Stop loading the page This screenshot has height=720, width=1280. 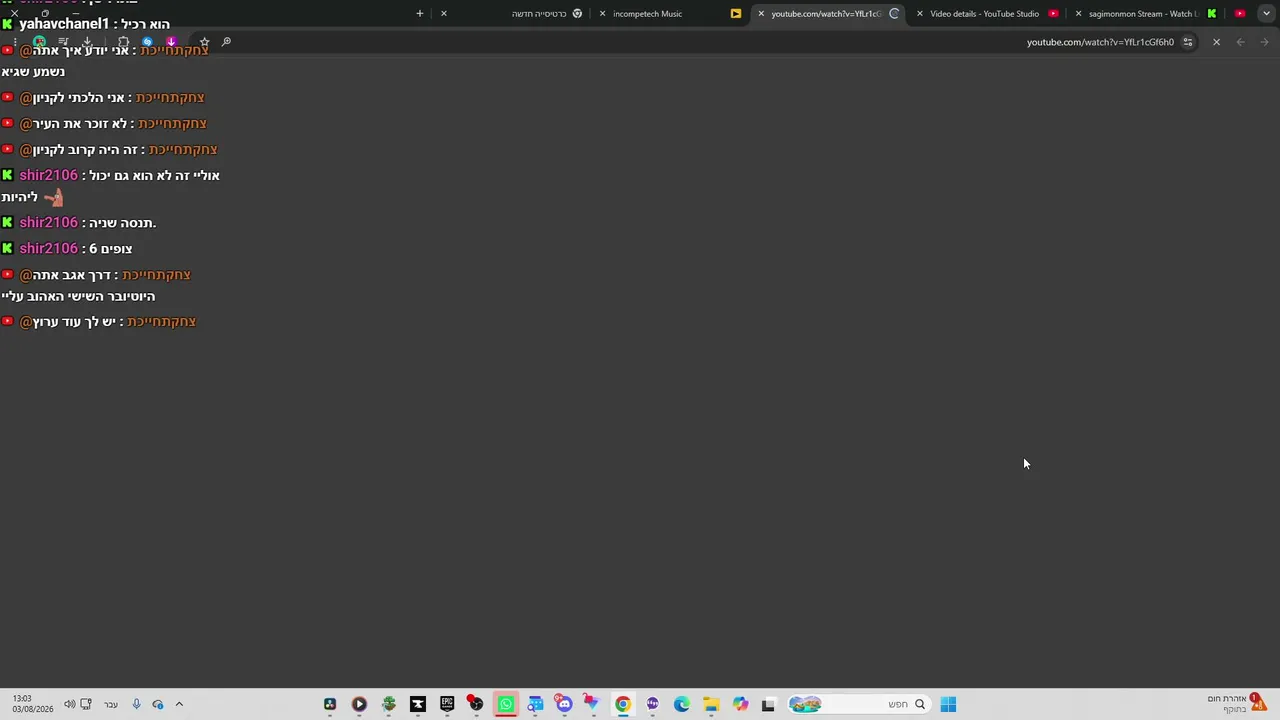tap(1216, 42)
